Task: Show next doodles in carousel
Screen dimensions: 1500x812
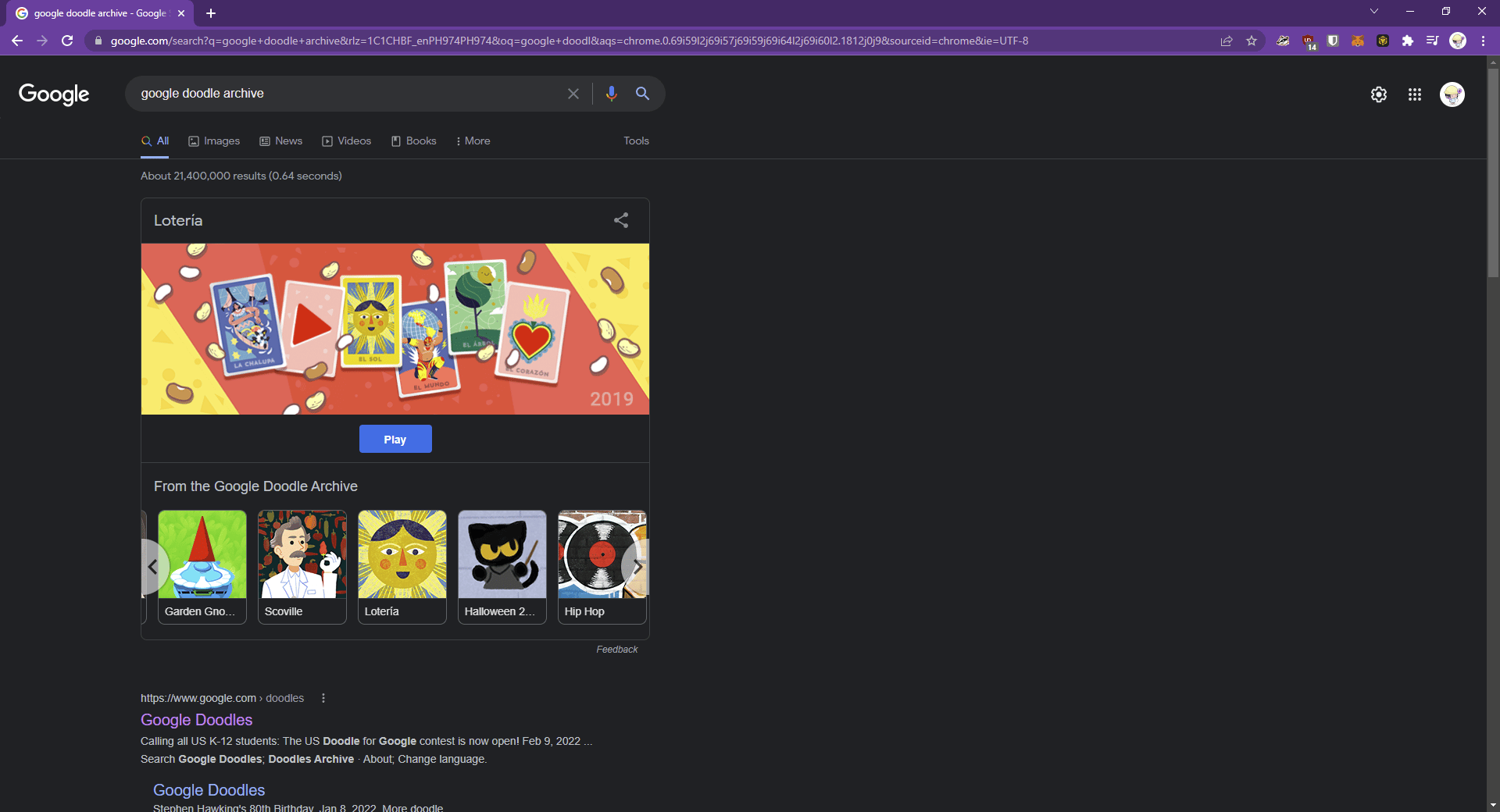Action: click(637, 567)
